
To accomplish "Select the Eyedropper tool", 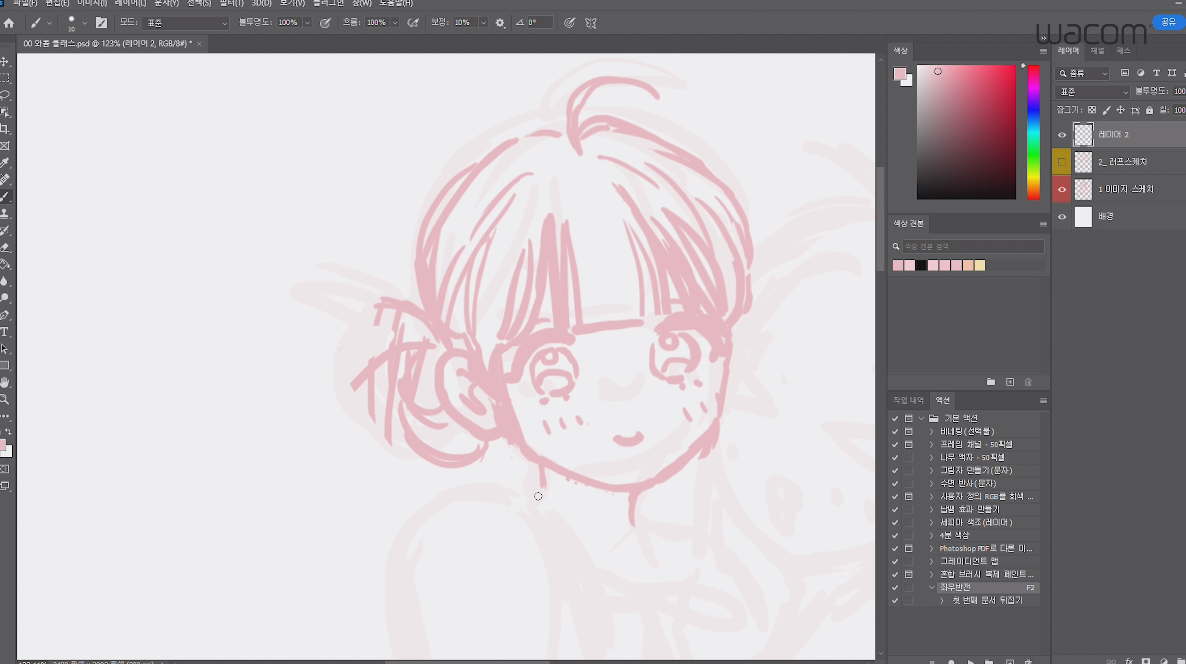I will tap(5, 163).
